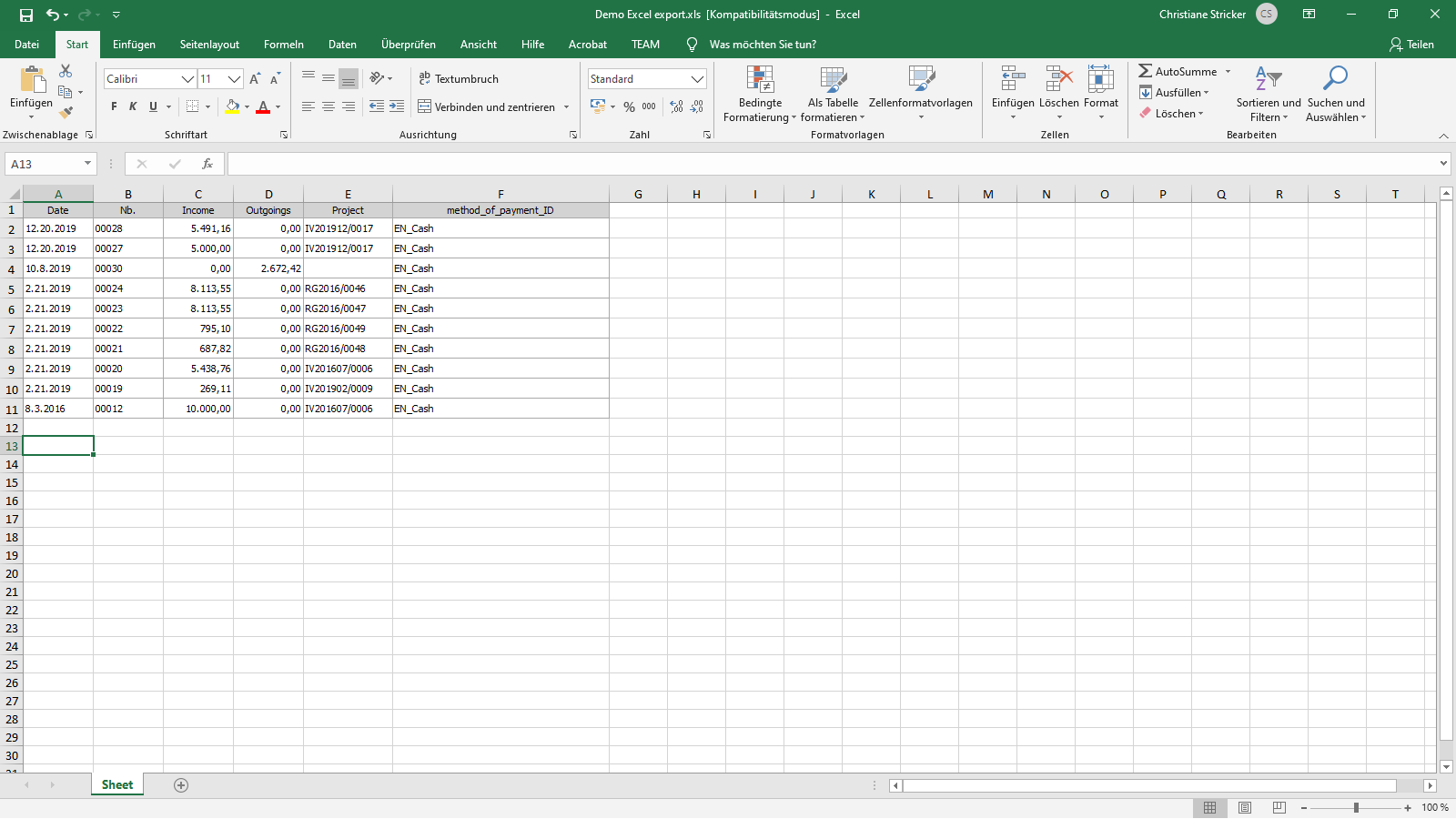Toggle Textumbruch wrap text
1456x819 pixels.
click(x=459, y=79)
